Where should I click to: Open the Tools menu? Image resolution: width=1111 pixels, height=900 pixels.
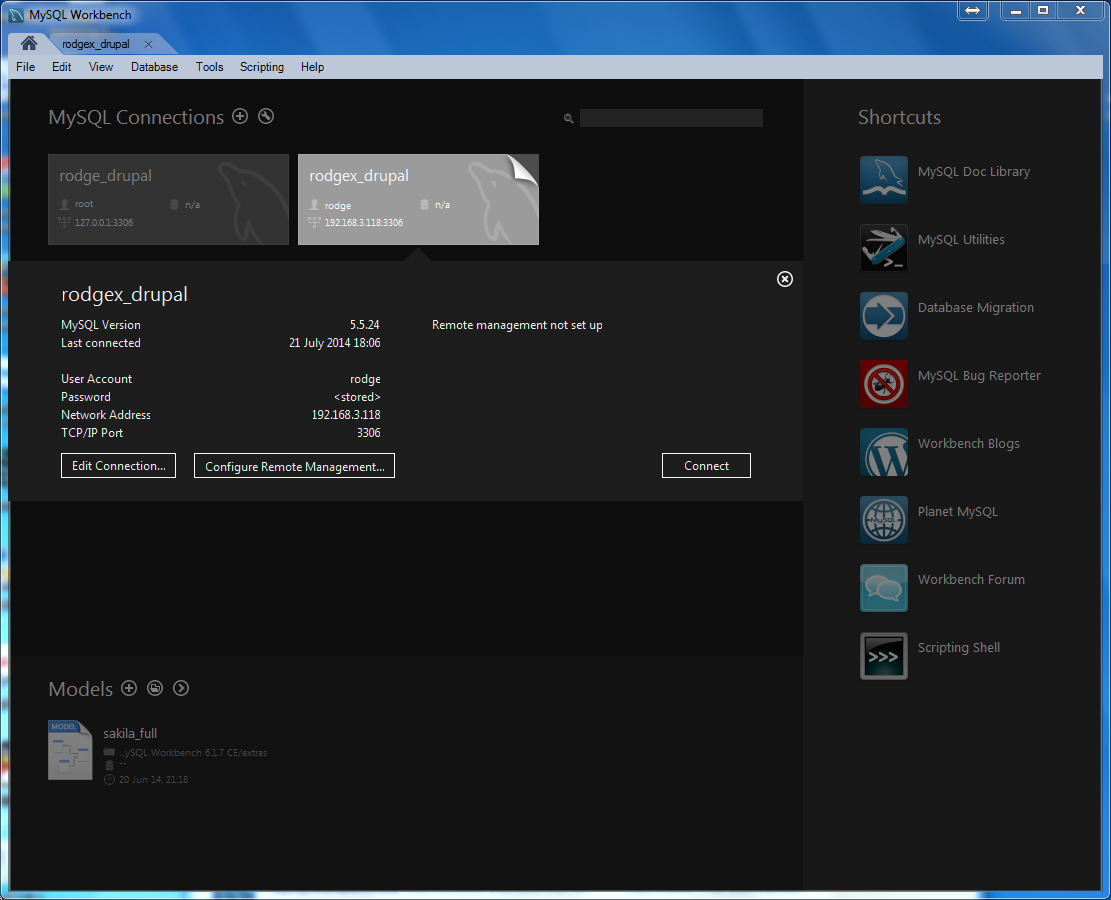click(210, 67)
